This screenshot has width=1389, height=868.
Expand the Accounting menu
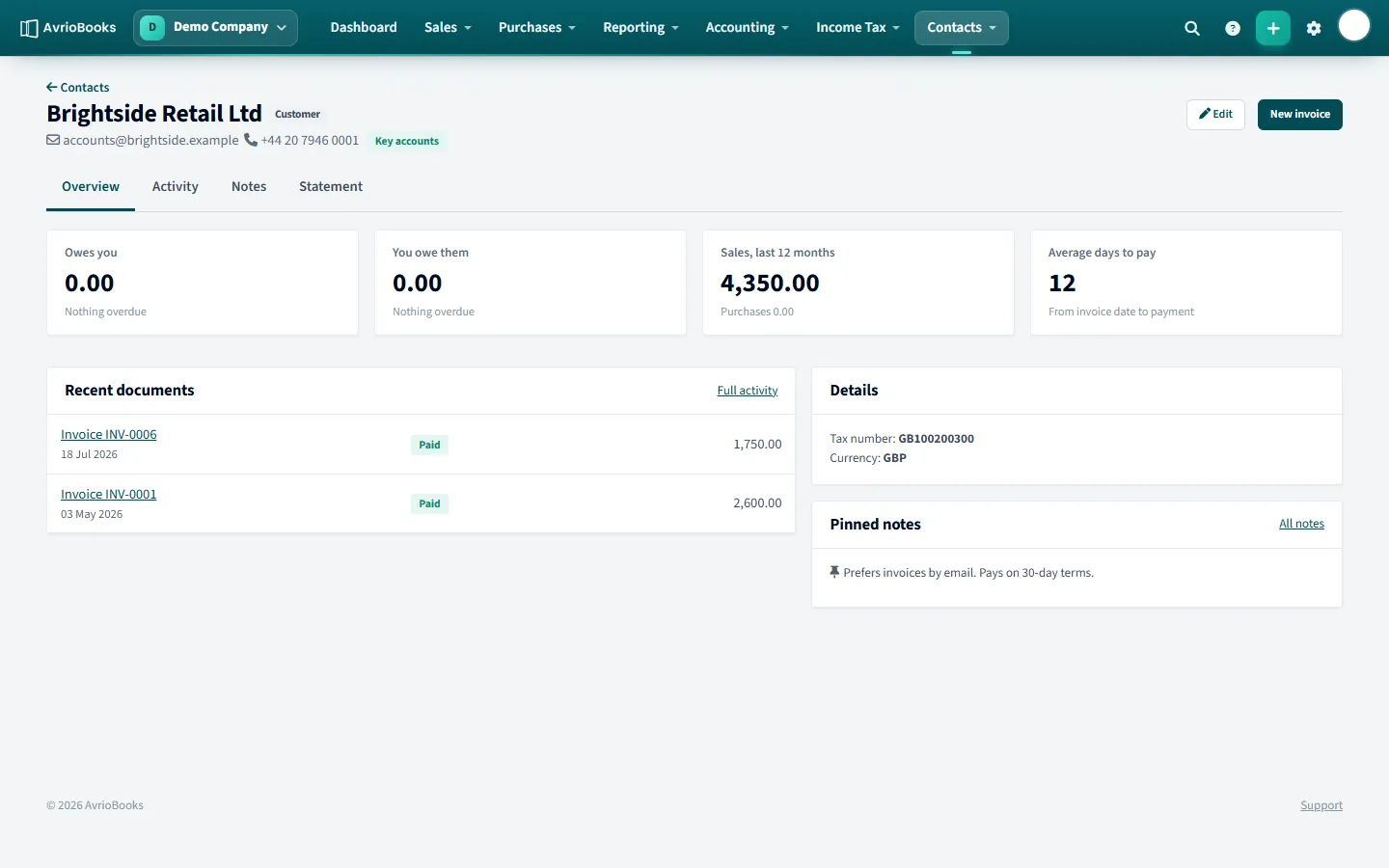point(747,28)
